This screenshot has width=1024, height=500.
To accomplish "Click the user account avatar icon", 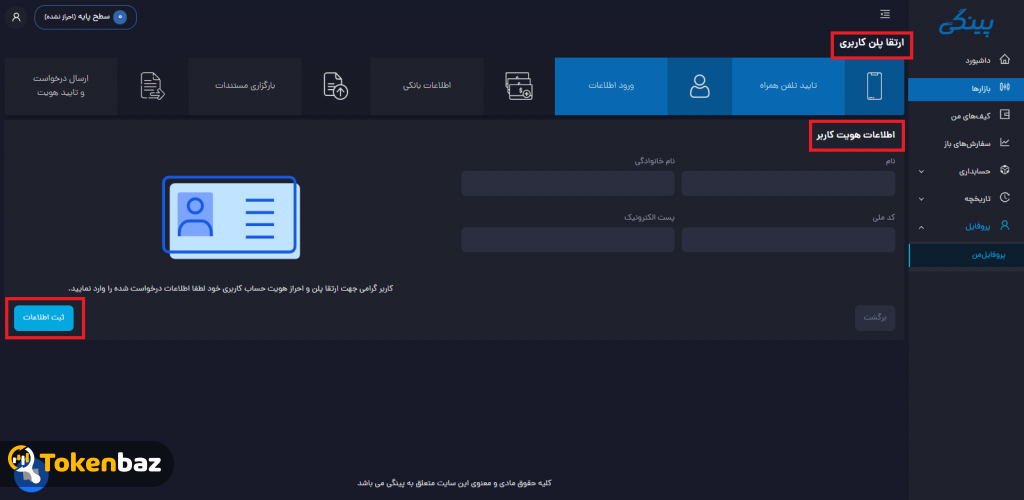I will tap(16, 17).
